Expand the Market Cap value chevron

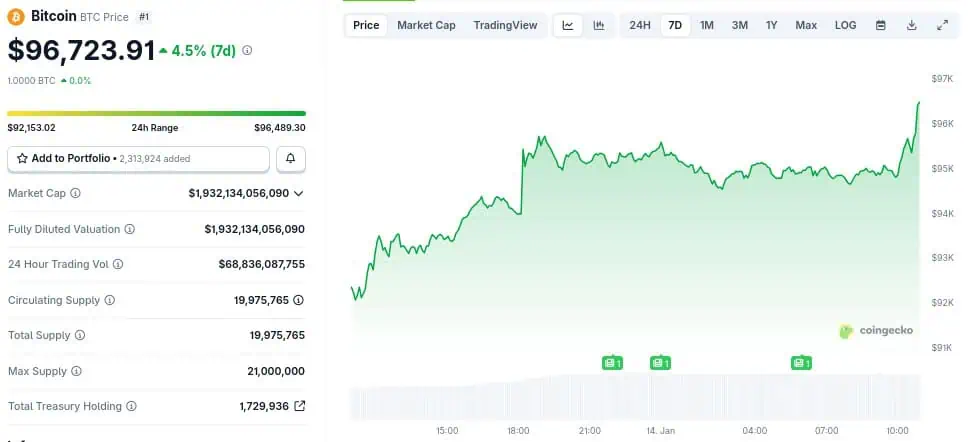pyautogui.click(x=299, y=193)
